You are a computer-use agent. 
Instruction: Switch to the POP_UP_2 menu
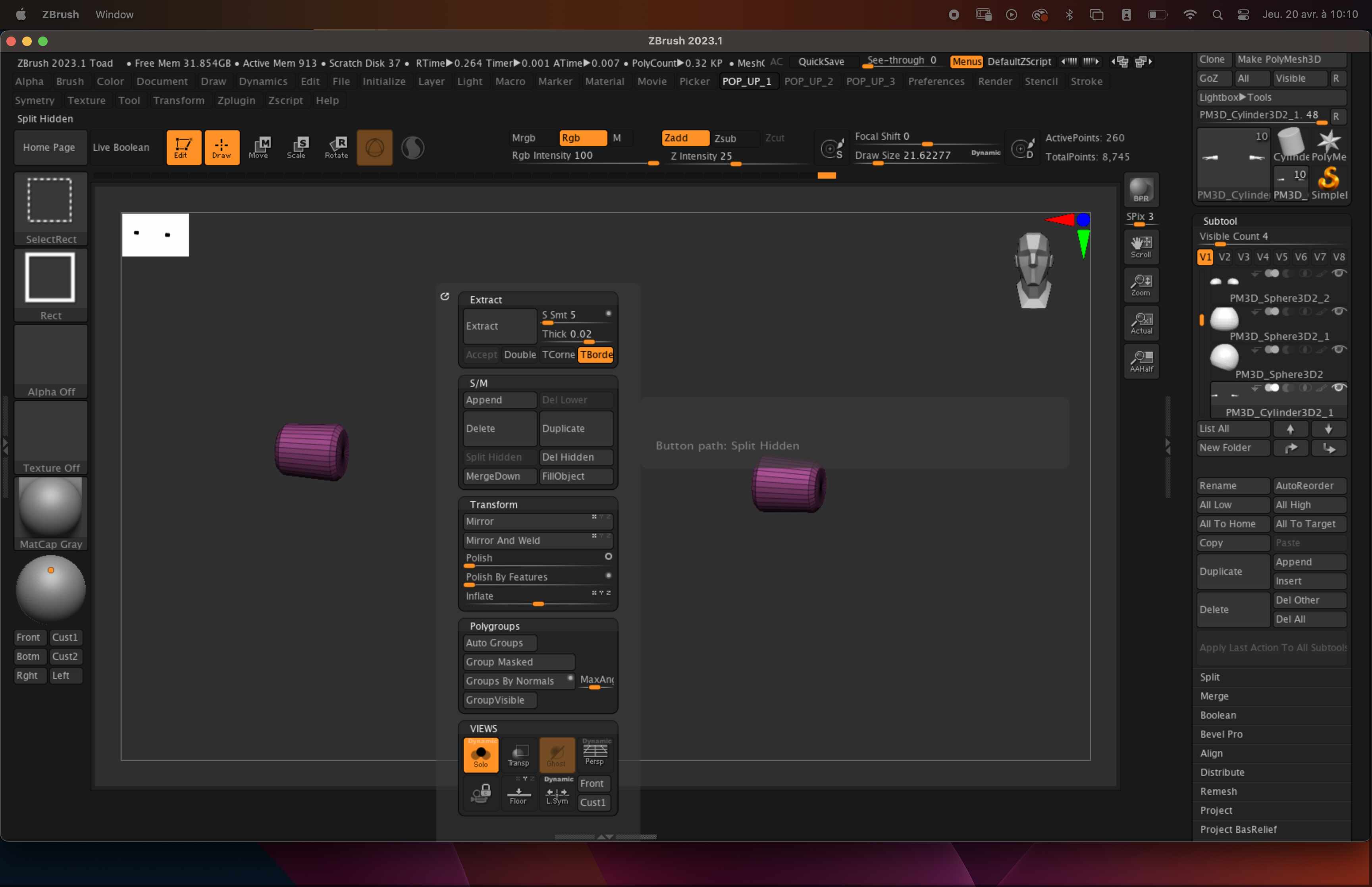click(808, 81)
